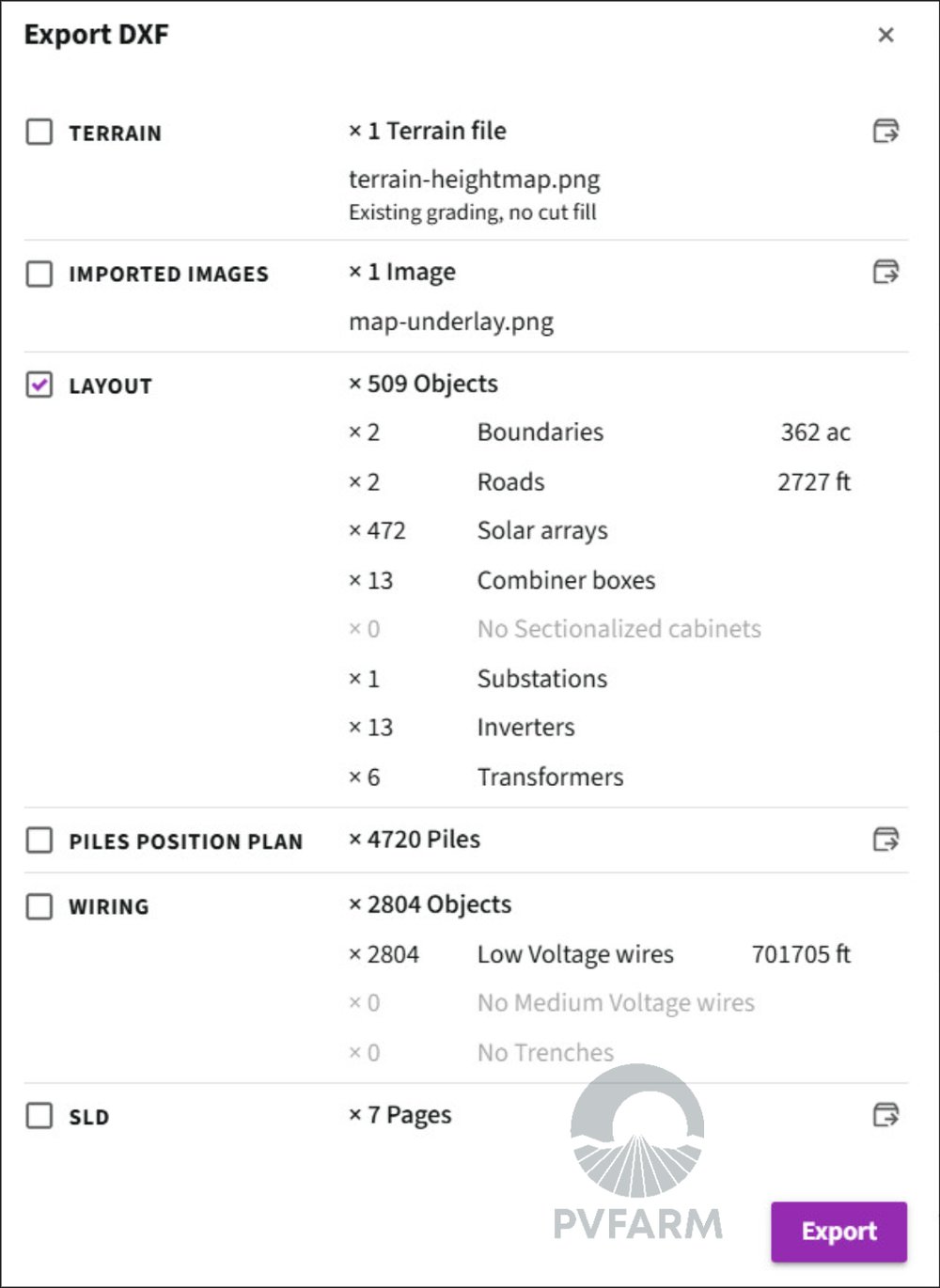
Task: Close the Export DXF dialog
Action: [x=885, y=36]
